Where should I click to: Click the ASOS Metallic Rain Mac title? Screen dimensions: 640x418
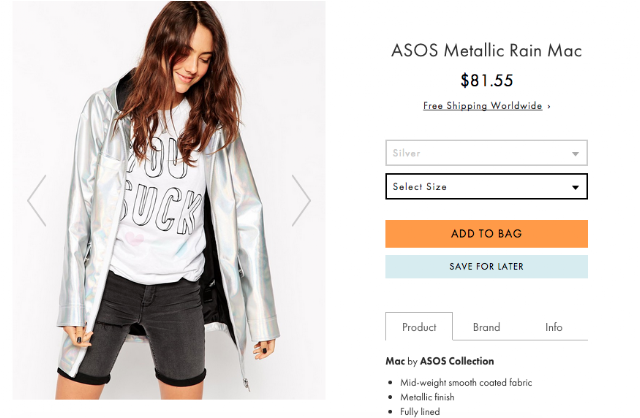[x=486, y=51]
